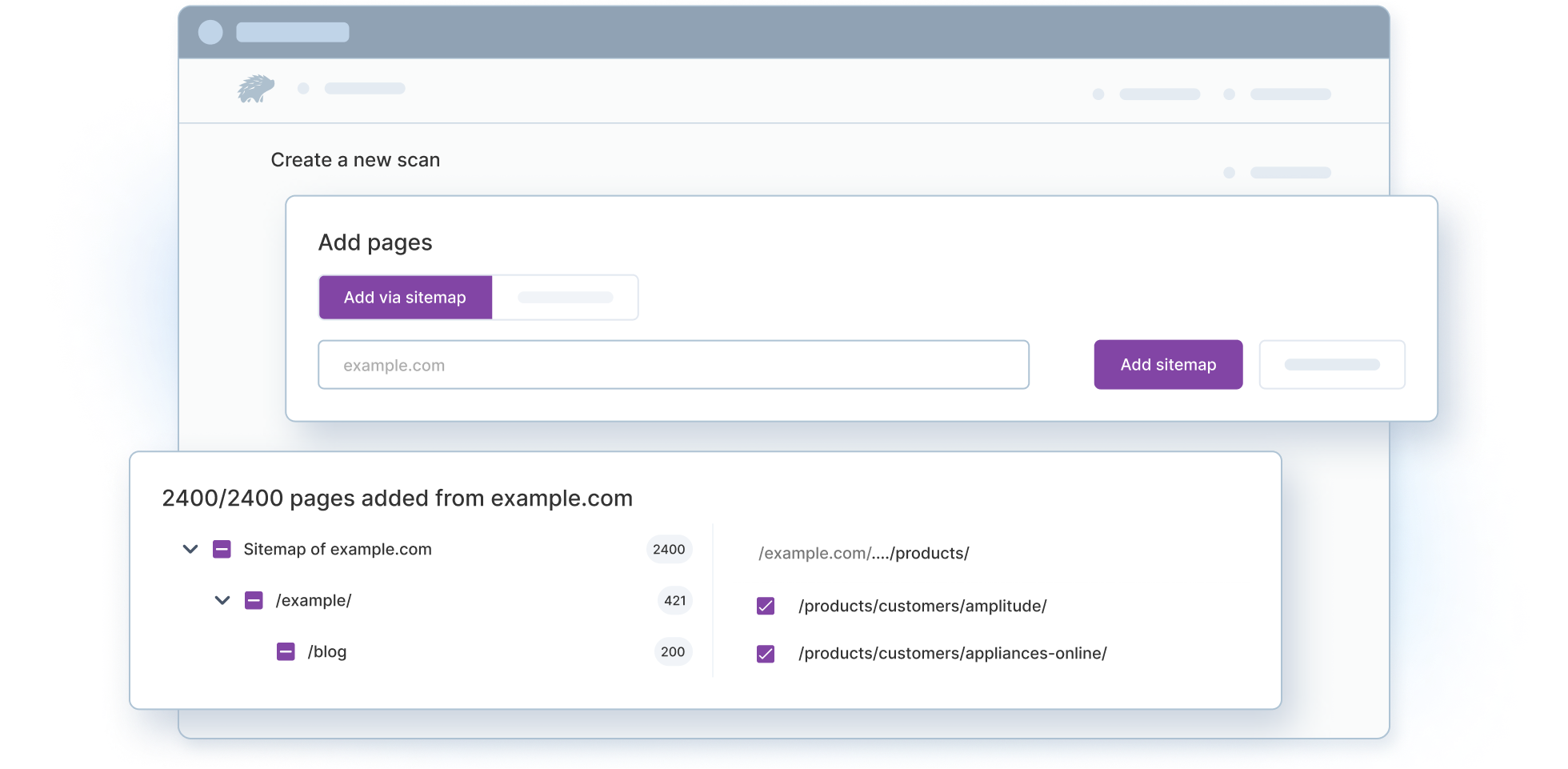Click the small dot icon beside the navbar title placeholder
The image size is (1568, 769).
(x=304, y=89)
